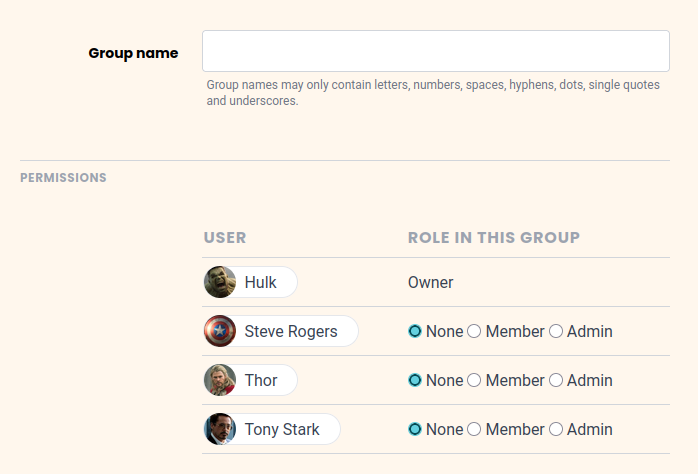Image resolution: width=698 pixels, height=474 pixels.
Task: Click the Group name text field
Action: coord(435,51)
